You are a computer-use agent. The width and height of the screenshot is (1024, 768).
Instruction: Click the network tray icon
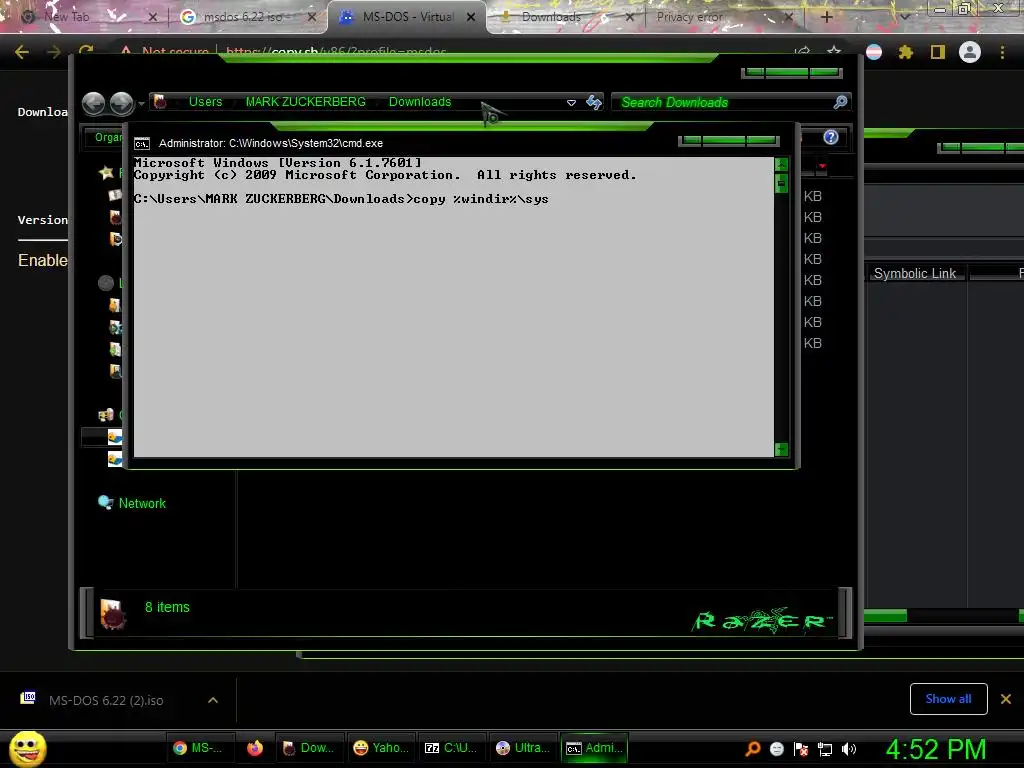(x=825, y=749)
